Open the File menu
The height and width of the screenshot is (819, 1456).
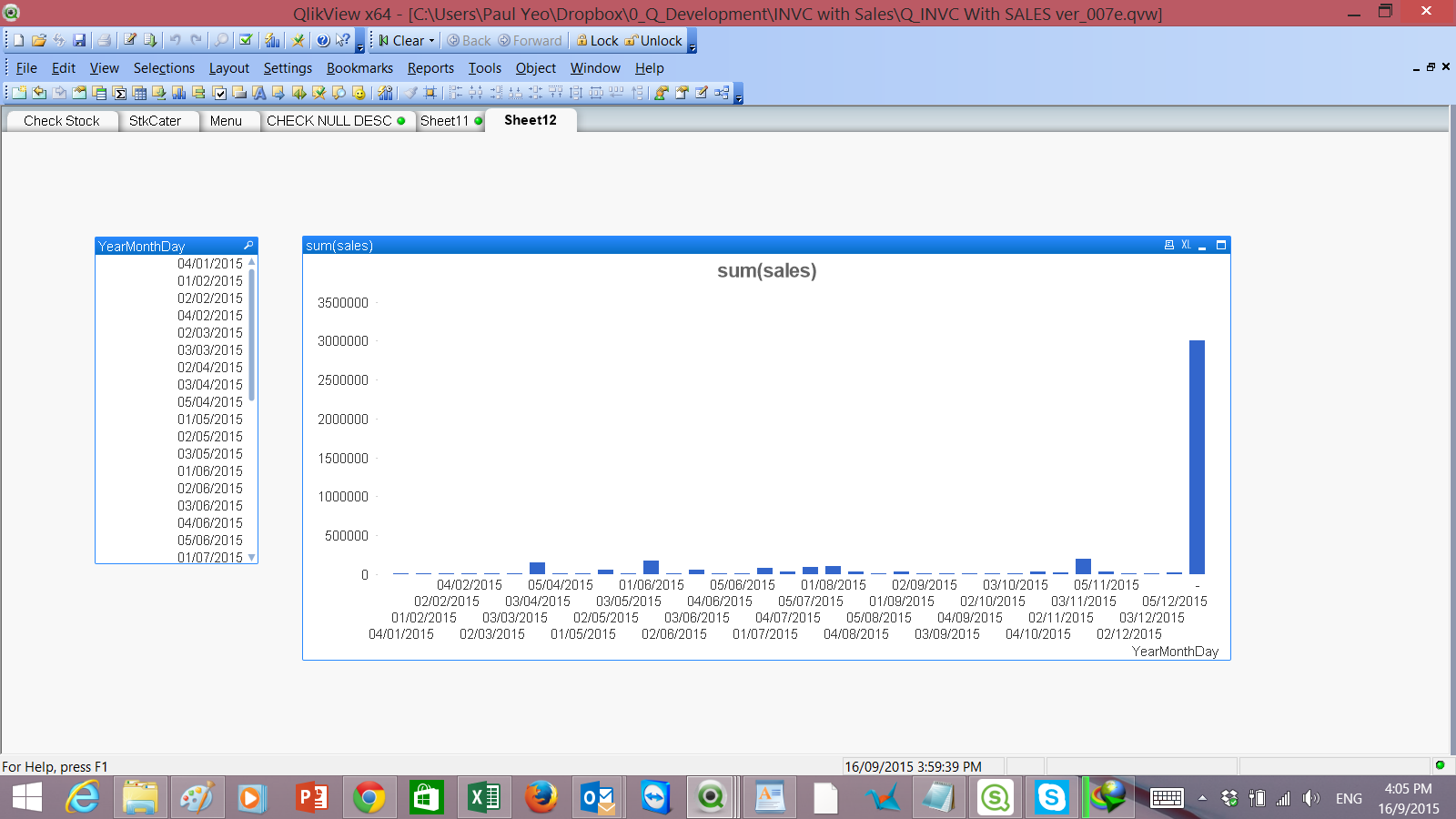[x=26, y=68]
